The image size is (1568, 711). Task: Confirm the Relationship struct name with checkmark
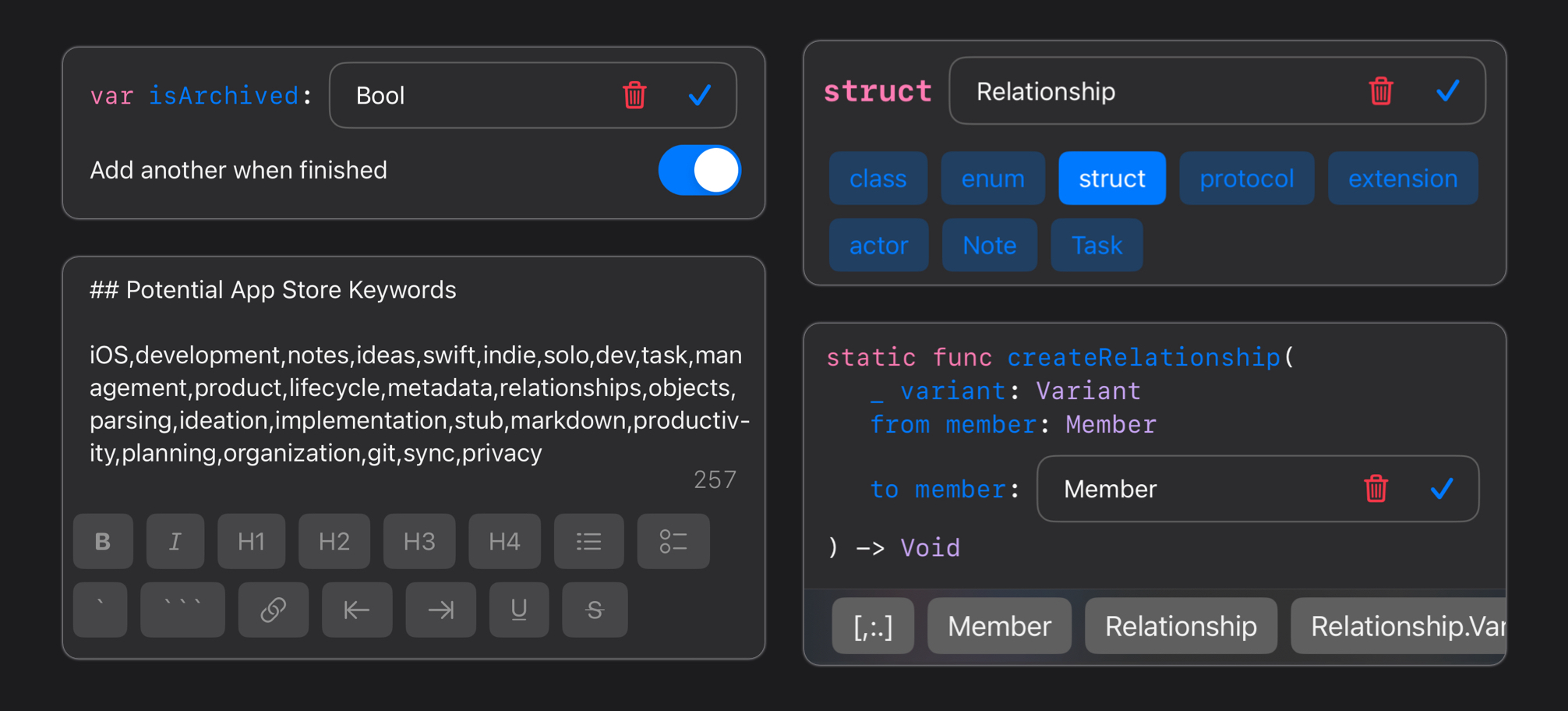(x=1448, y=91)
